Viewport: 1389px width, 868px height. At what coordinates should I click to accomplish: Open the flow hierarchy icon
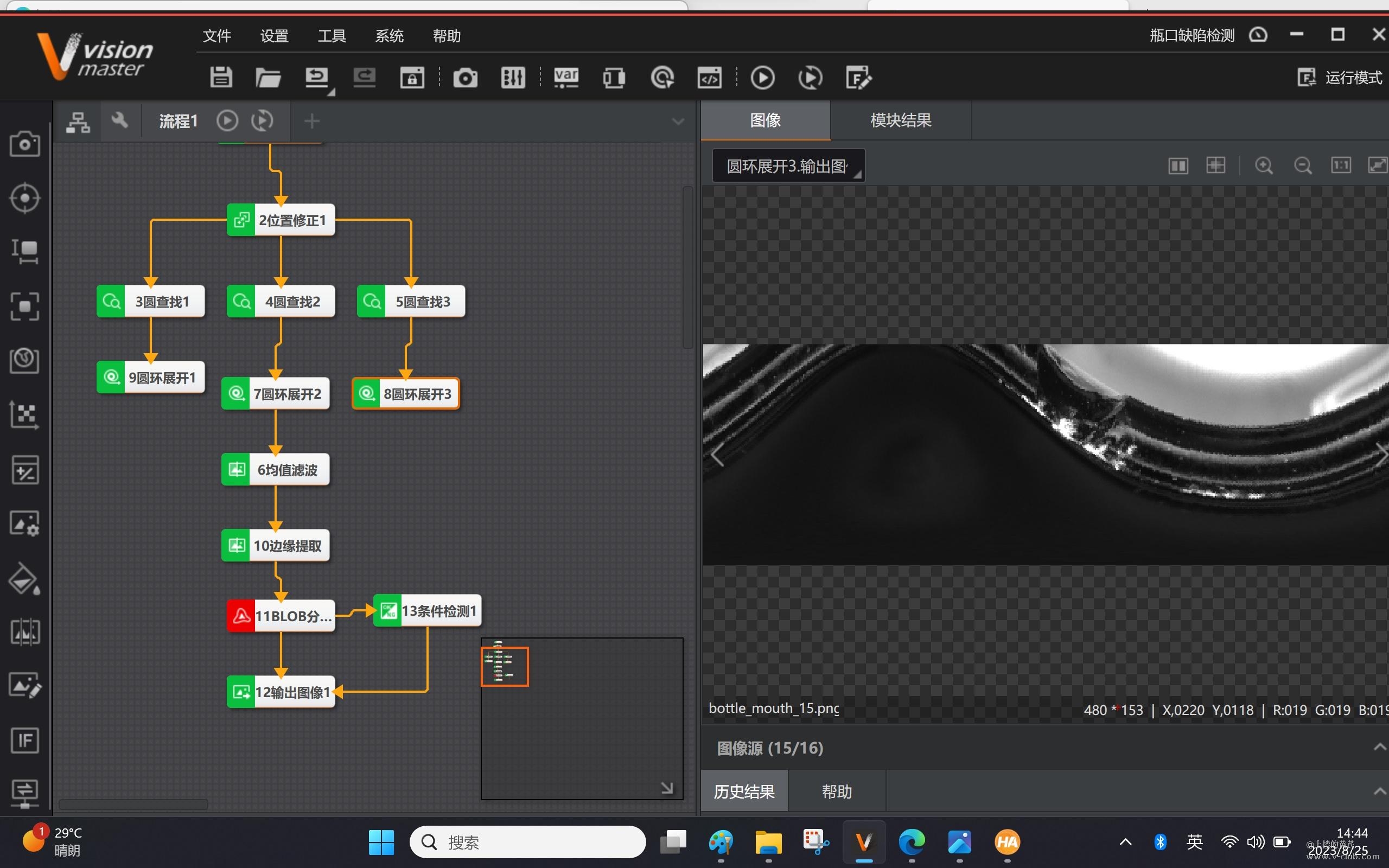(x=78, y=121)
